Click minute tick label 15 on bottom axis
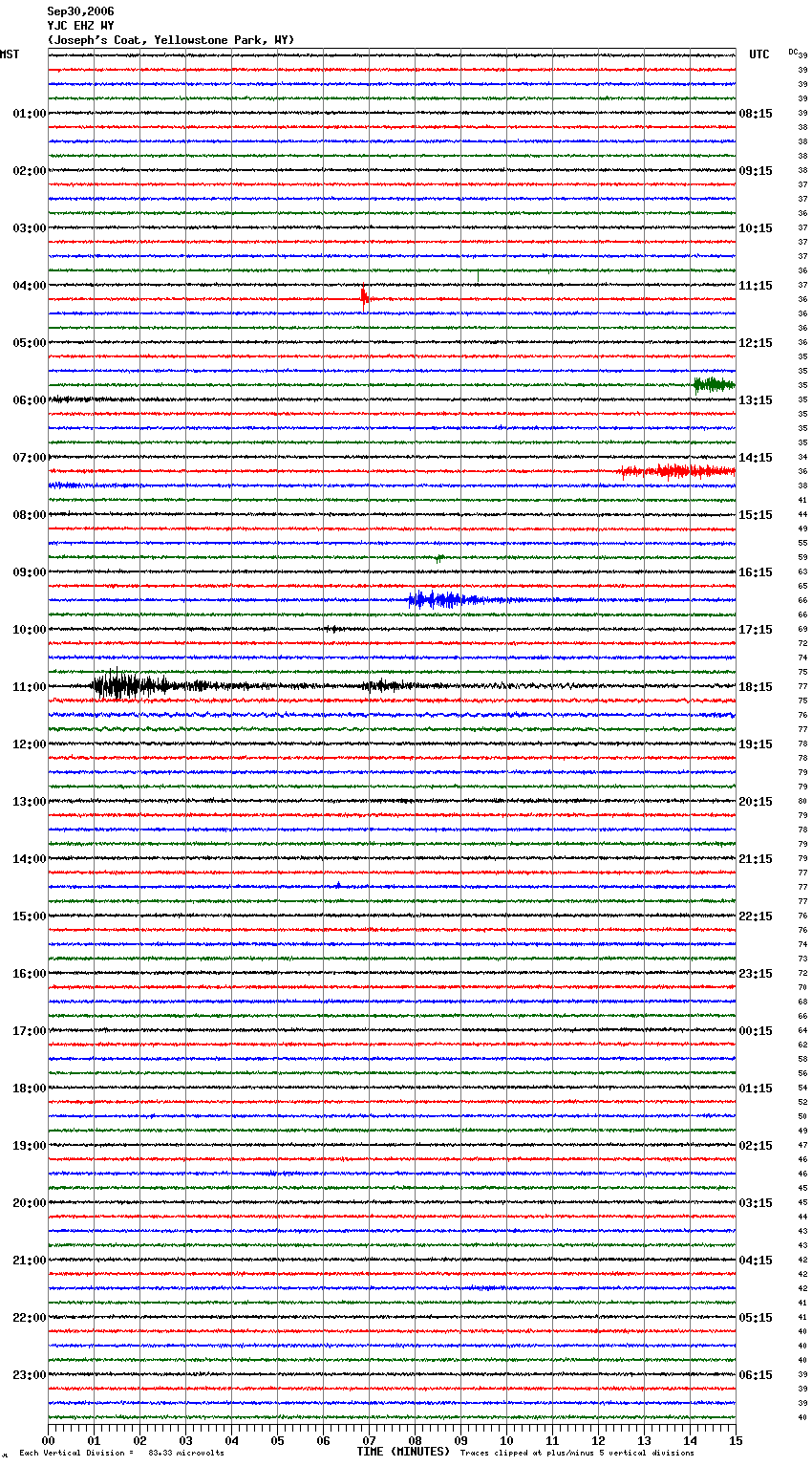 point(736,1440)
